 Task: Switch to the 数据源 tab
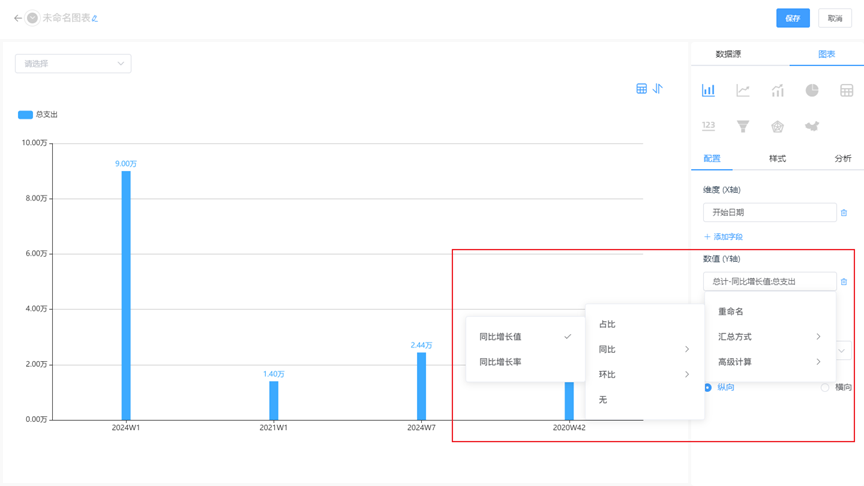click(x=728, y=54)
